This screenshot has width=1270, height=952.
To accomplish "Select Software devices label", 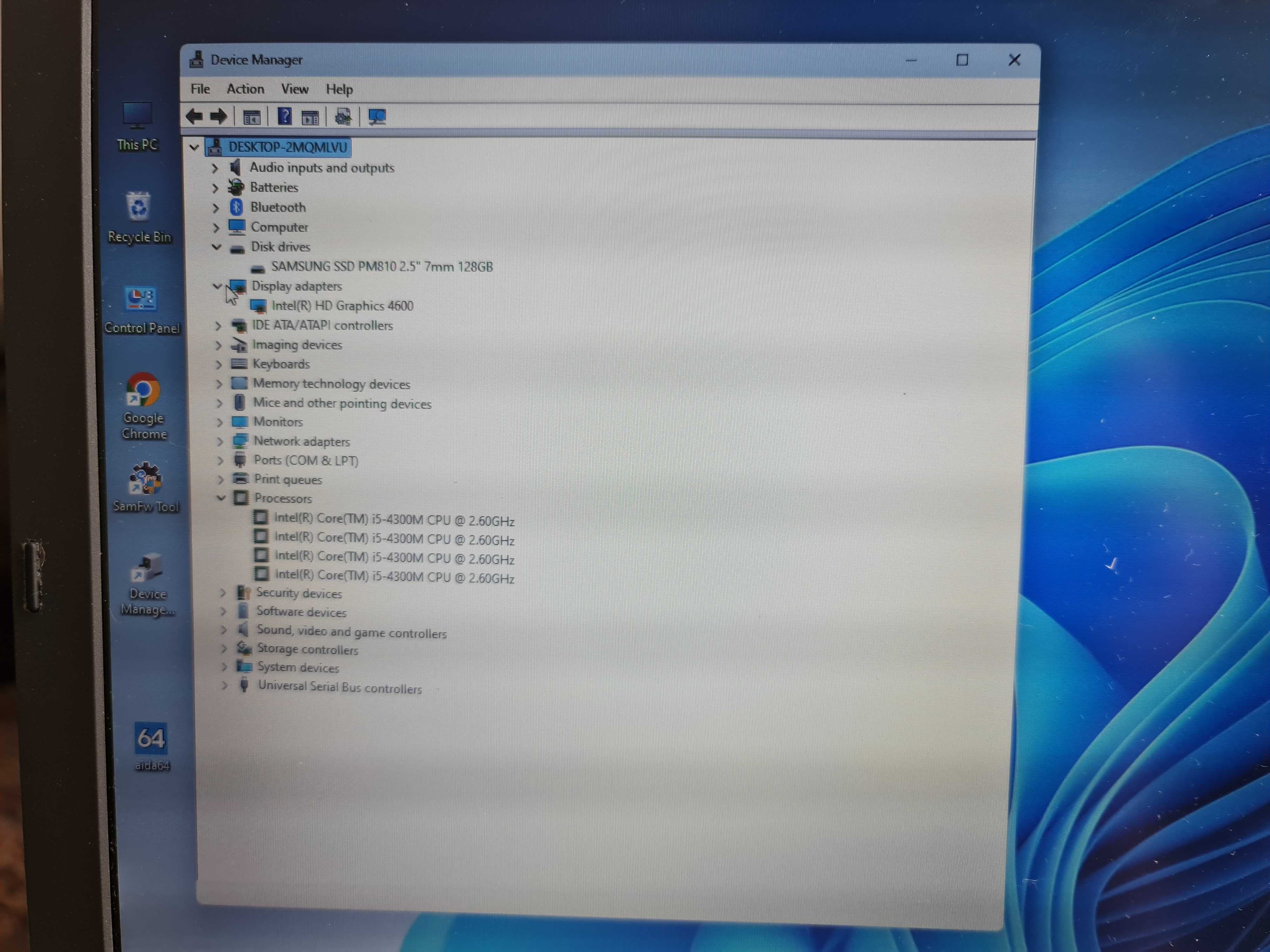I will pyautogui.click(x=301, y=612).
